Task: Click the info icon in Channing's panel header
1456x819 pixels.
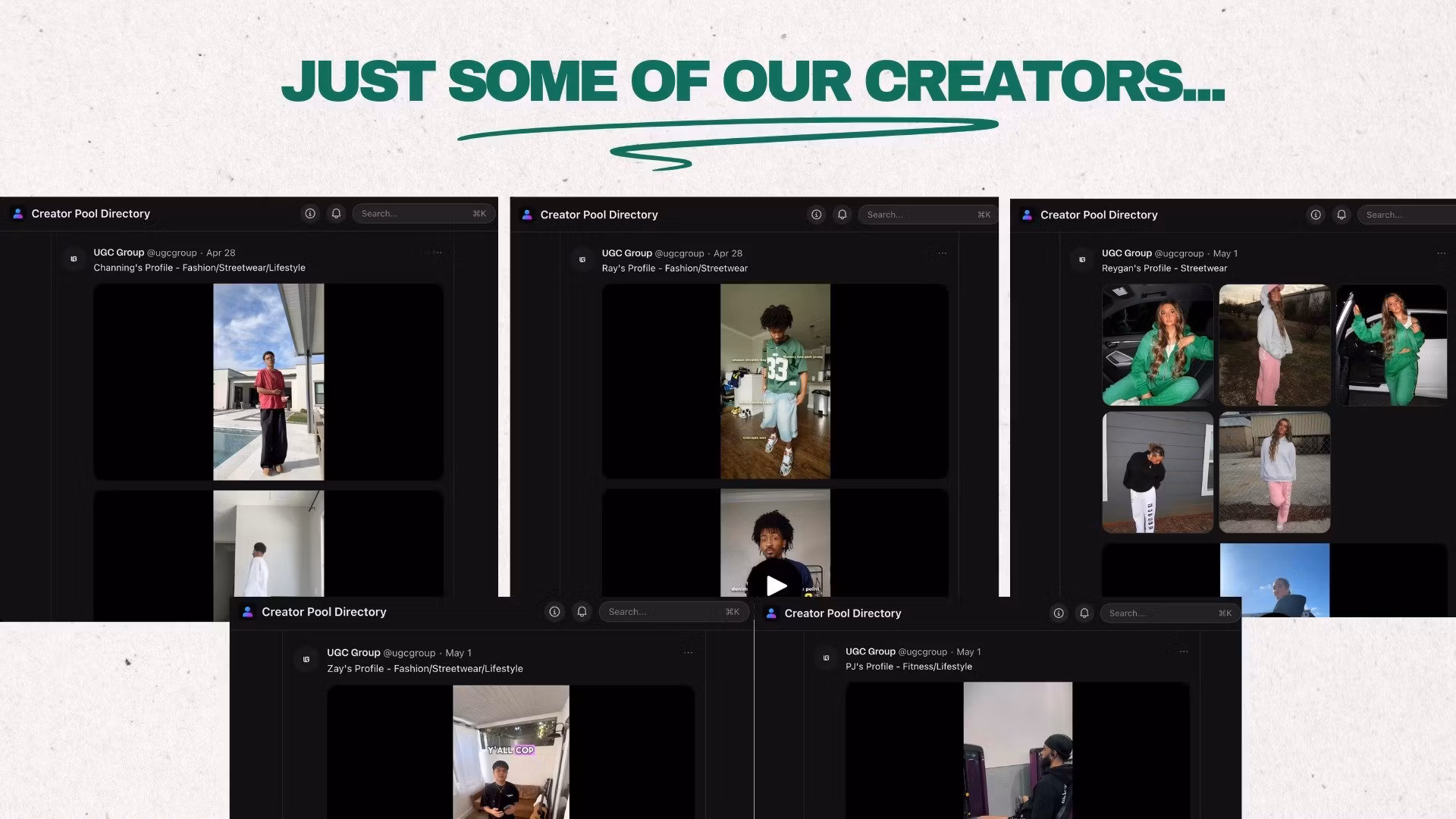Action: pyautogui.click(x=310, y=214)
